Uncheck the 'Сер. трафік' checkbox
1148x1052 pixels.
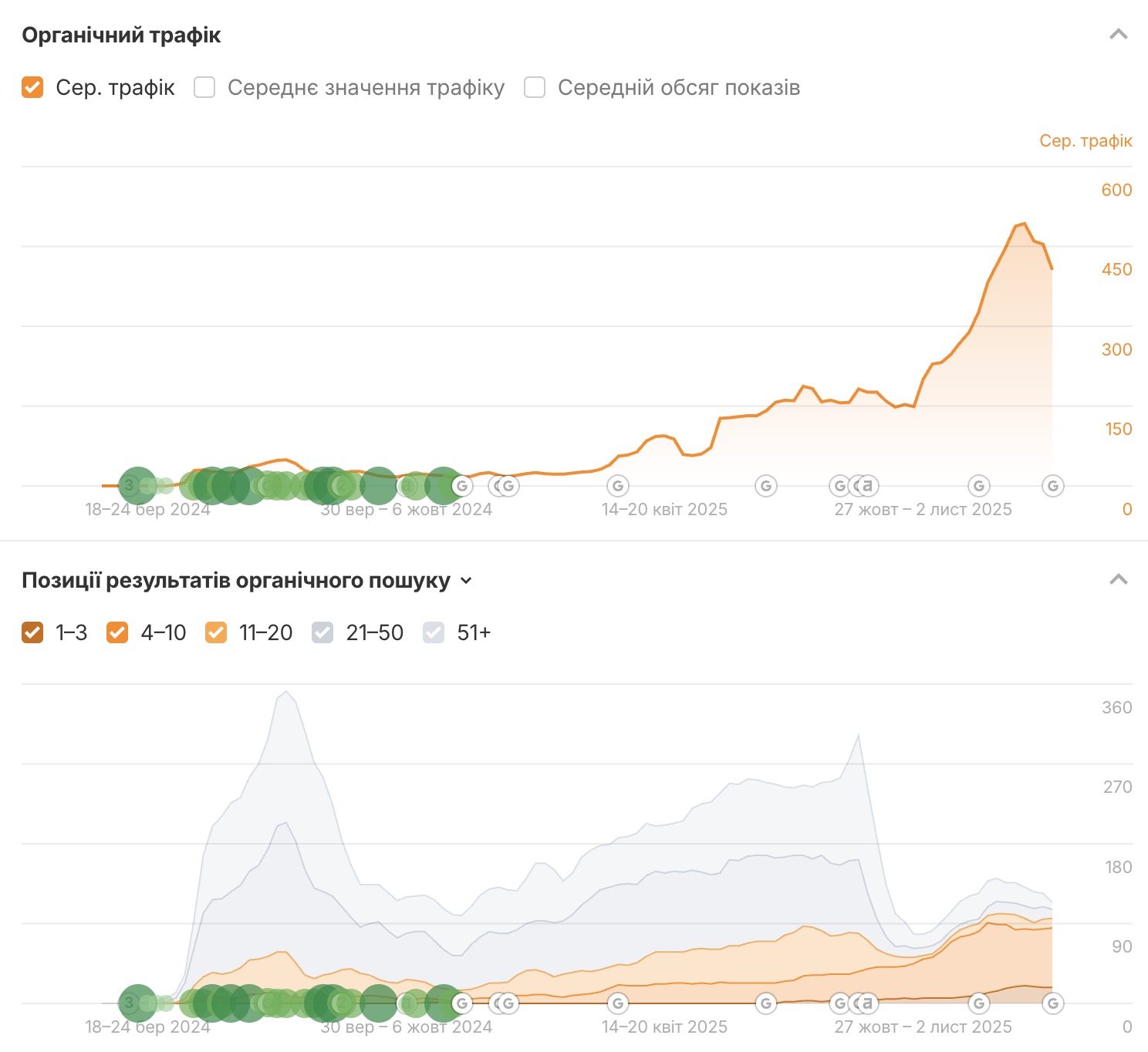32,87
